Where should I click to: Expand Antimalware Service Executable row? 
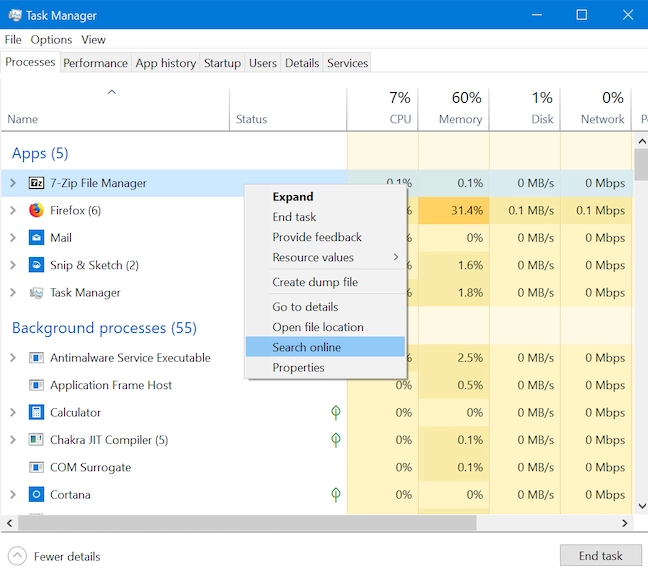tap(13, 358)
